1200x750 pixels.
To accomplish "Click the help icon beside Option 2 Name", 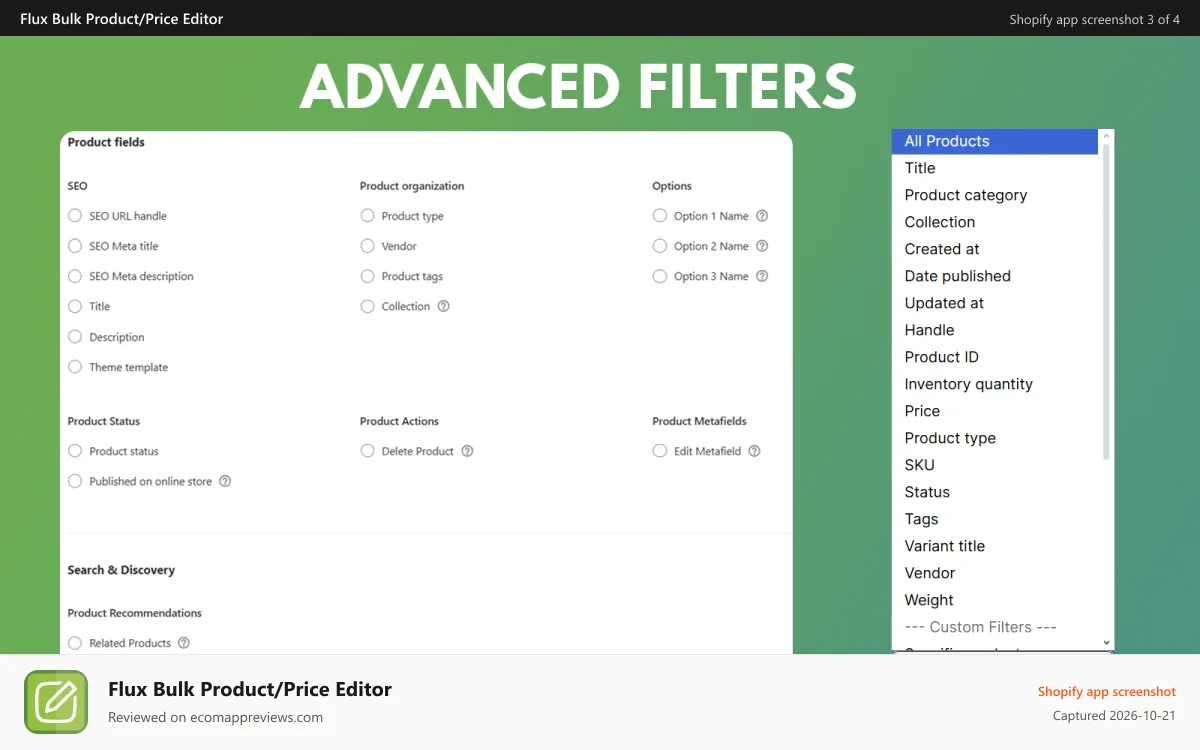I will point(762,246).
